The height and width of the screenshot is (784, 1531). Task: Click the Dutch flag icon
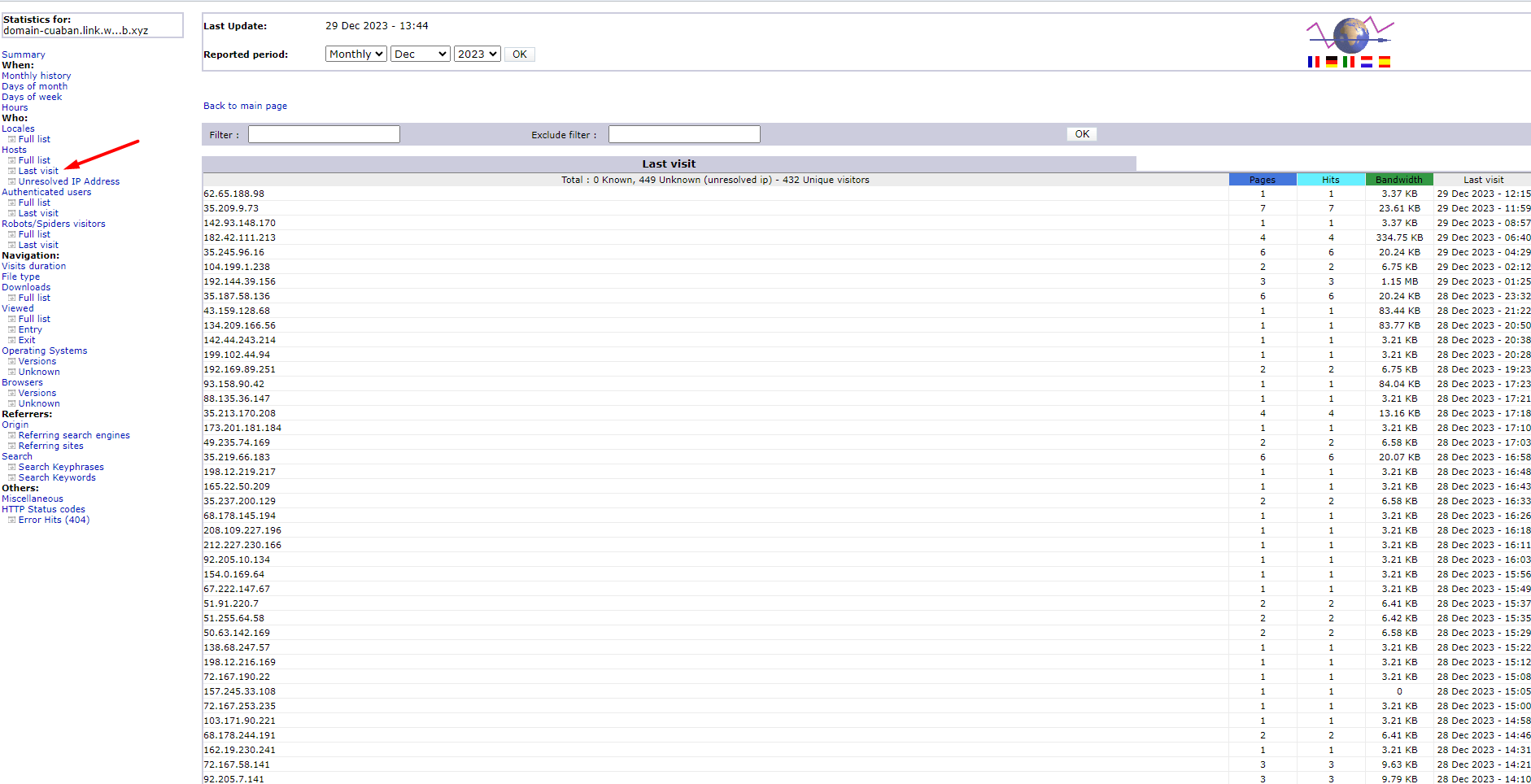click(1367, 62)
